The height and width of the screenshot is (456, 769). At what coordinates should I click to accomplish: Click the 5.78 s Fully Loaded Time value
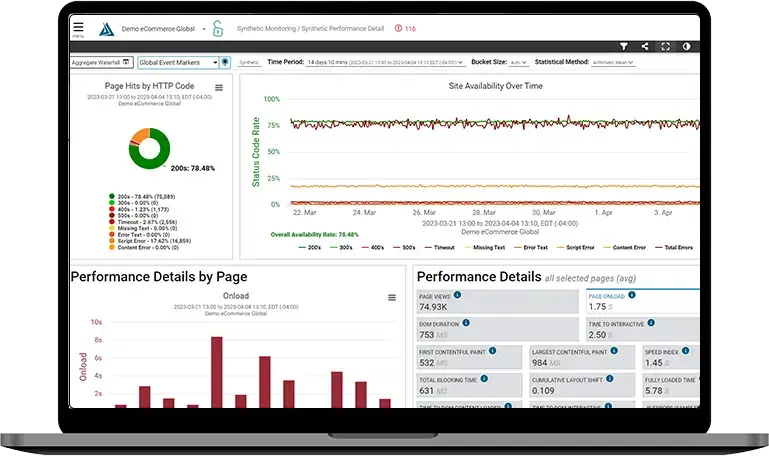[x=657, y=391]
